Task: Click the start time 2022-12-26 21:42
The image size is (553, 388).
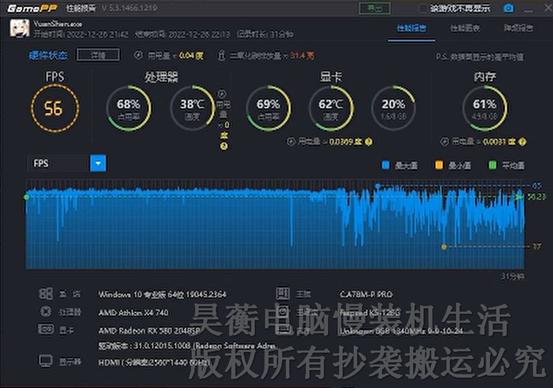Action: (x=98, y=35)
